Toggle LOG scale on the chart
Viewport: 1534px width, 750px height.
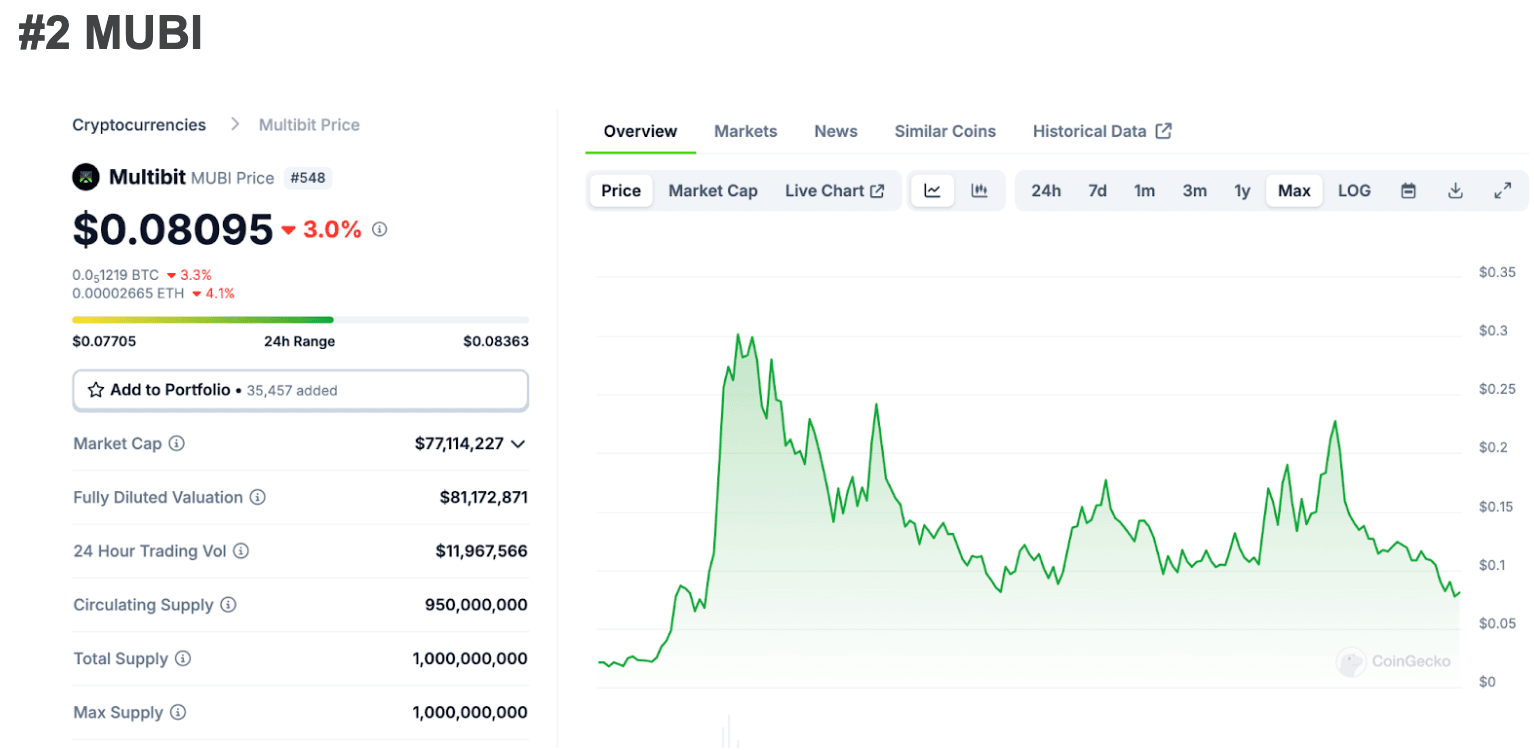point(1354,191)
